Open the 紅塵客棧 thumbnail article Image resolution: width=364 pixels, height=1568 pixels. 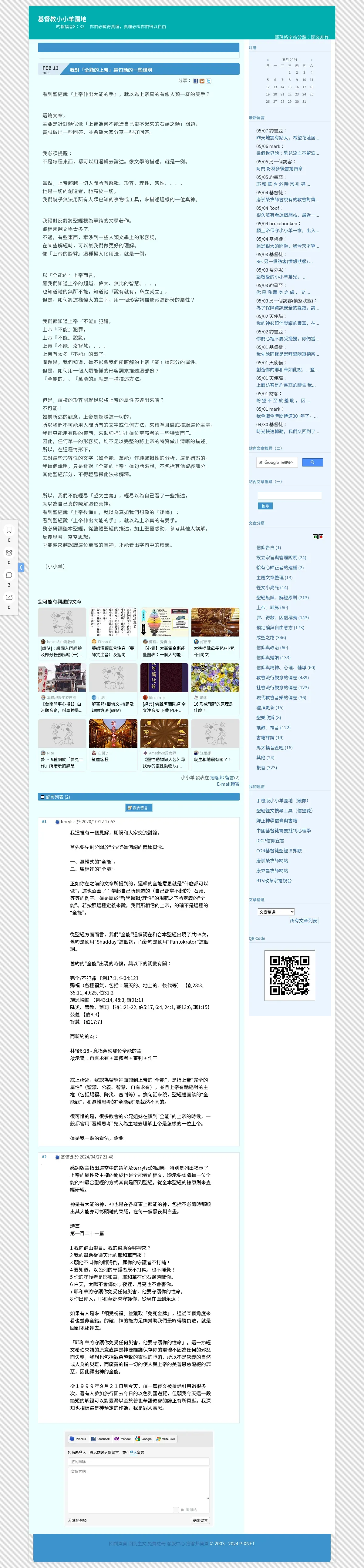pyautogui.click(x=113, y=734)
